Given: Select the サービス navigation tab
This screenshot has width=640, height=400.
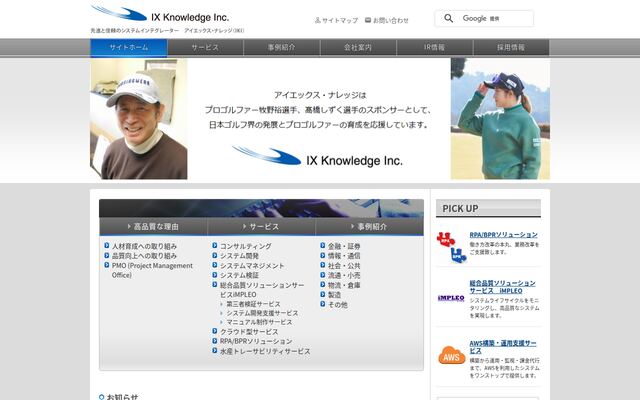Looking at the screenshot, I should (205, 47).
